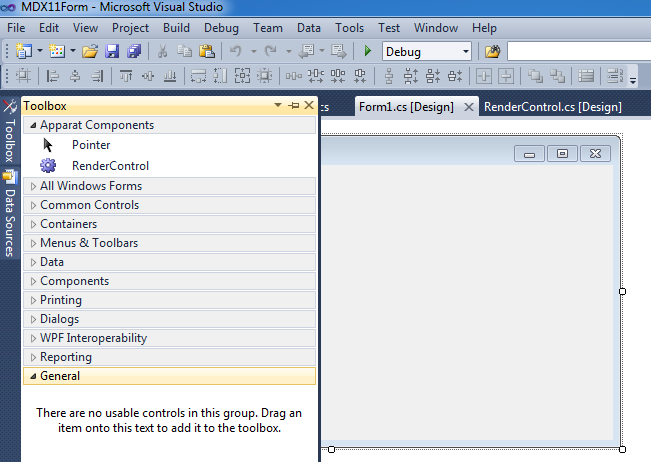The image size is (651, 462).
Task: Click the Send to Back icon
Action: [557, 76]
